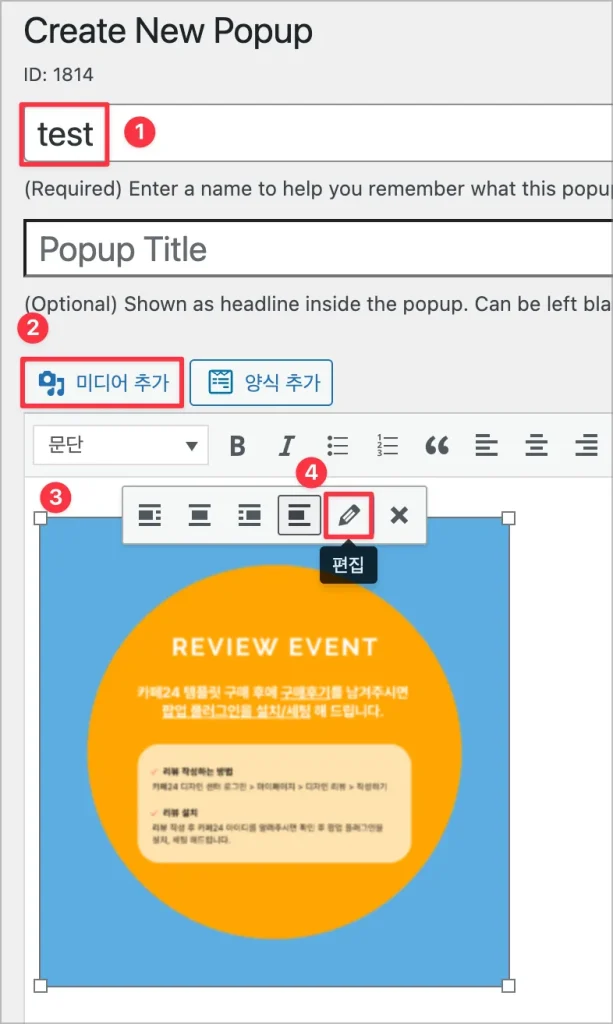The height and width of the screenshot is (1024, 613).
Task: Click the pencil 편집 edit image icon
Action: (x=349, y=515)
